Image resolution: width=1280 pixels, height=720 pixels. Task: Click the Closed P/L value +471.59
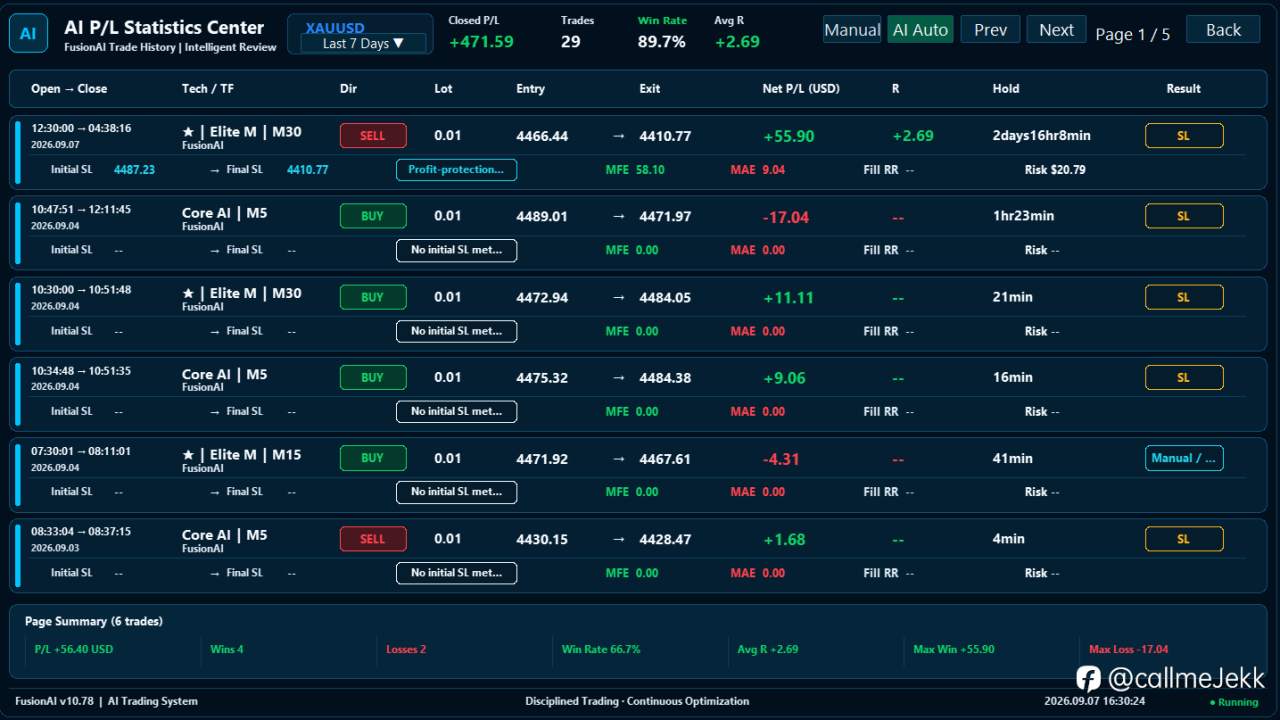[481, 42]
